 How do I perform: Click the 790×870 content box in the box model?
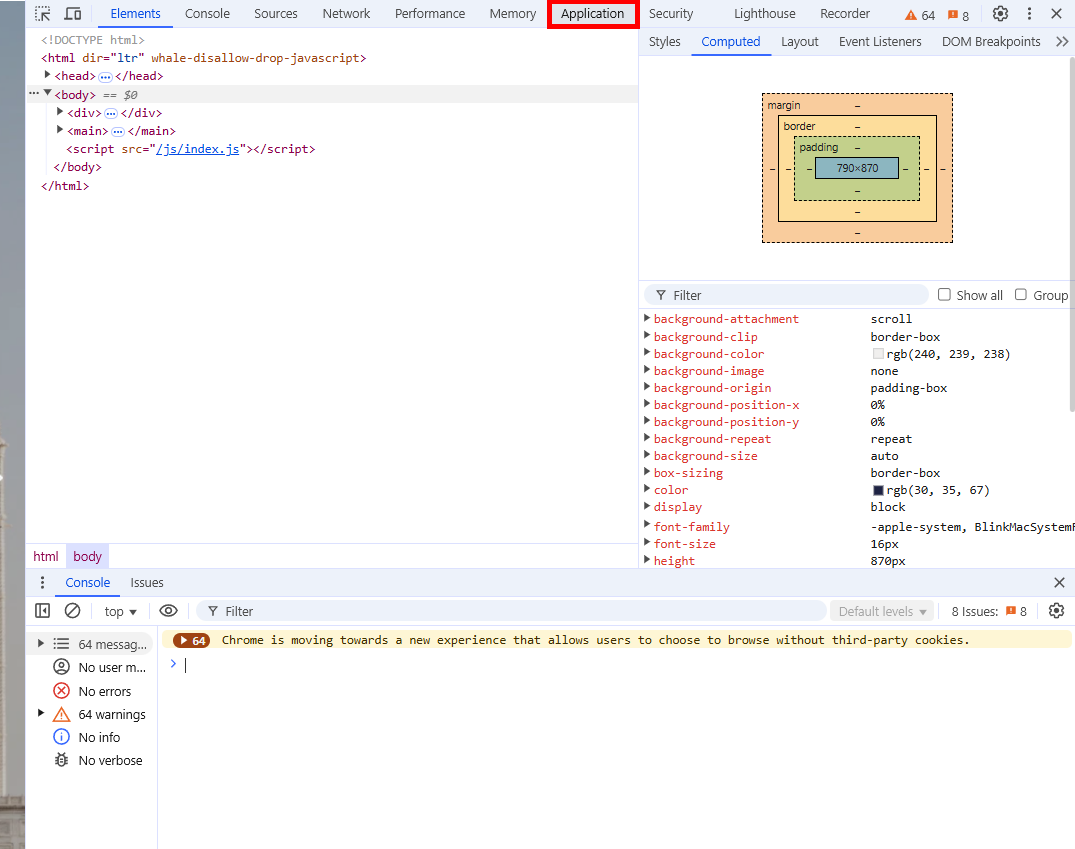[857, 168]
